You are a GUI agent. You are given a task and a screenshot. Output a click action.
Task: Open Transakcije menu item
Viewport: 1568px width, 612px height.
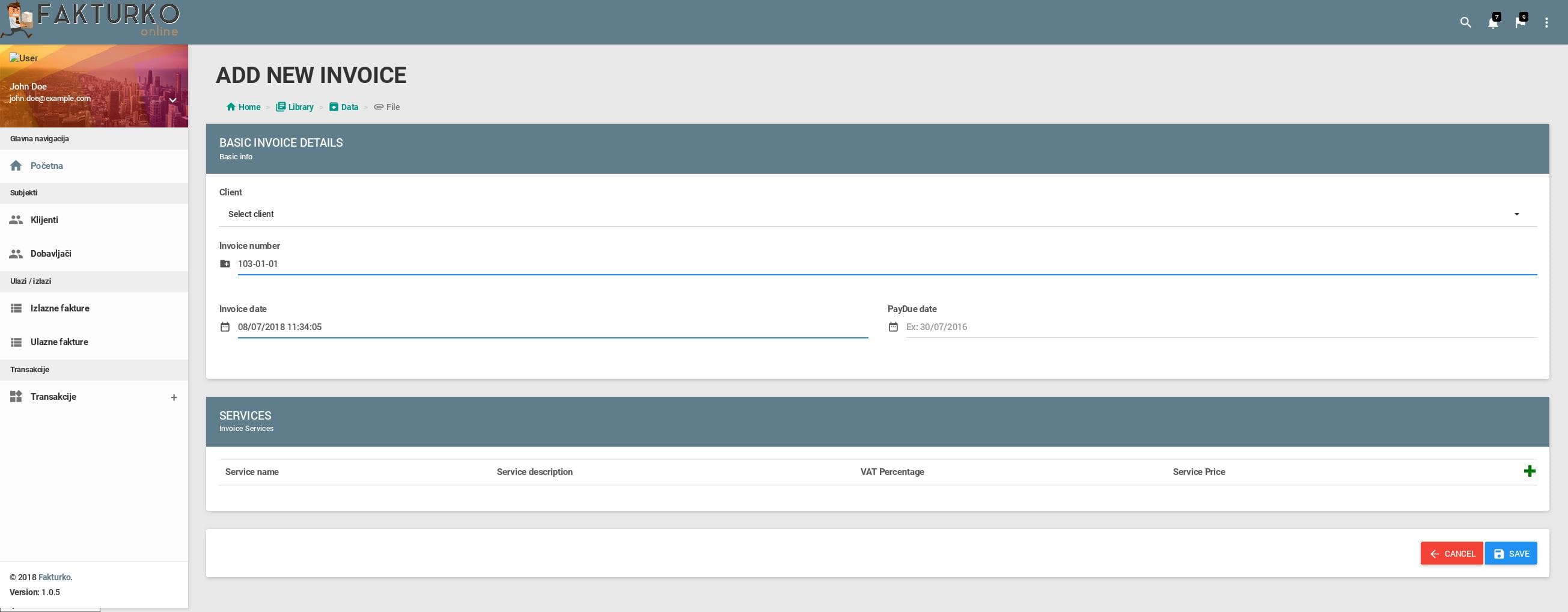pos(94,396)
